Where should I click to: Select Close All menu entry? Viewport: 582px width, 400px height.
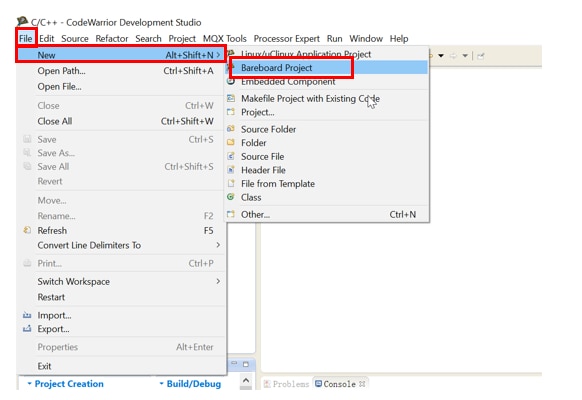tap(121, 121)
